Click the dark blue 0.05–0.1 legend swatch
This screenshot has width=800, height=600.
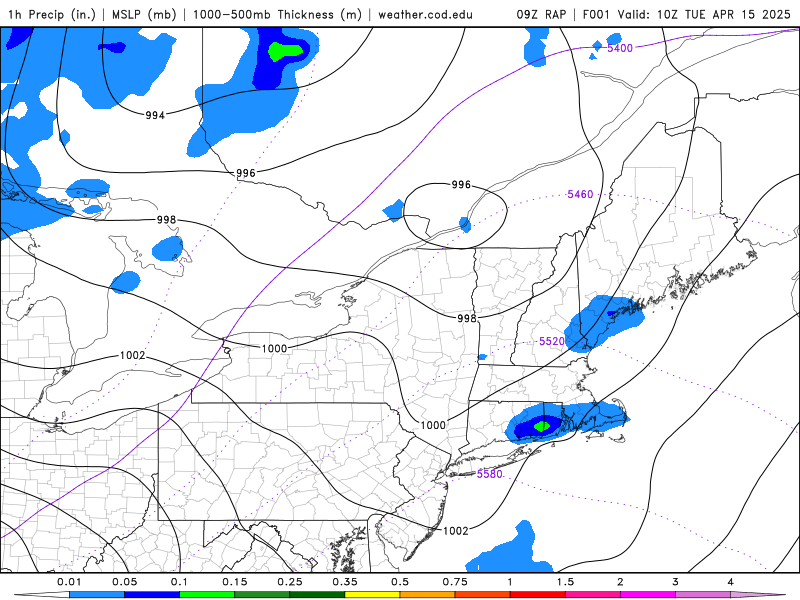coord(152,595)
